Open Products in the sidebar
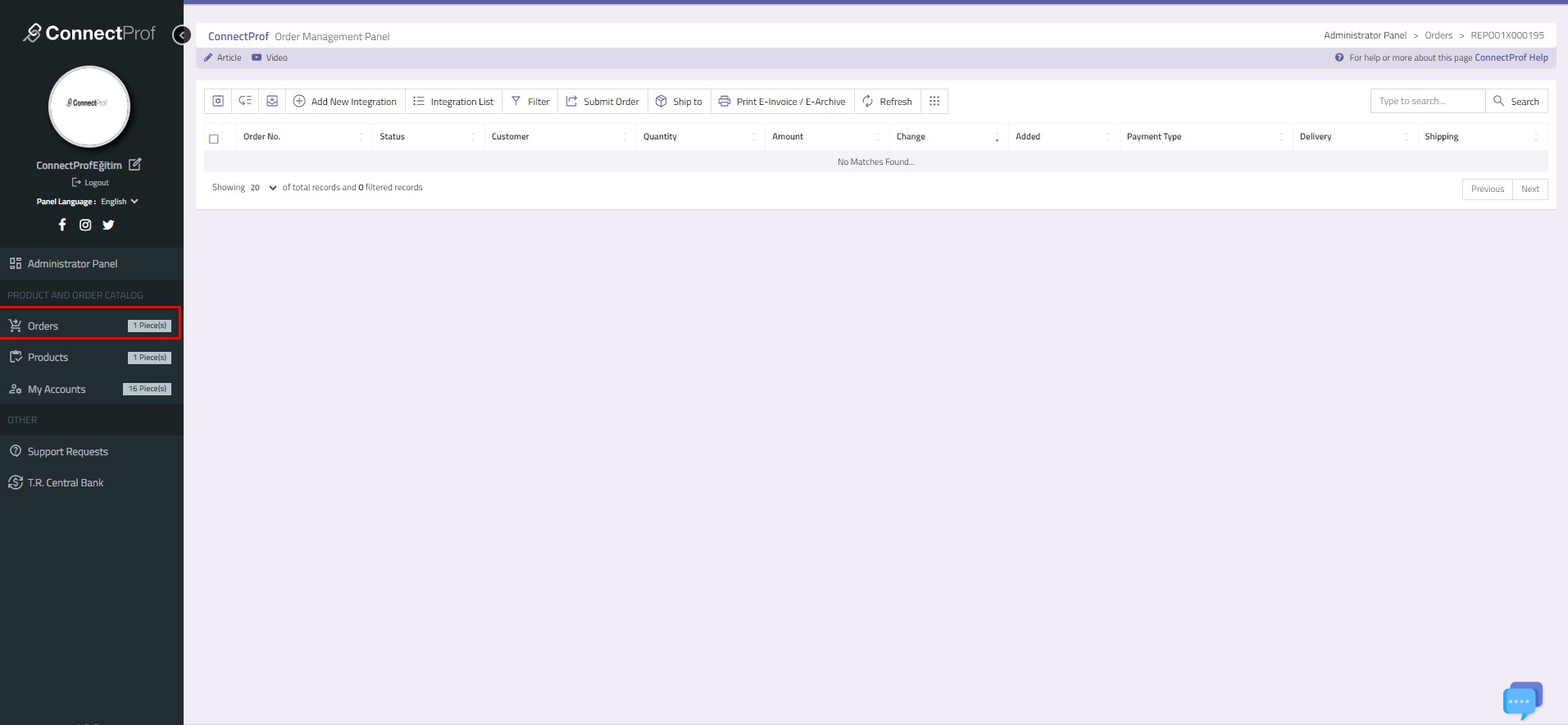This screenshot has height=725, width=1568. (x=48, y=358)
